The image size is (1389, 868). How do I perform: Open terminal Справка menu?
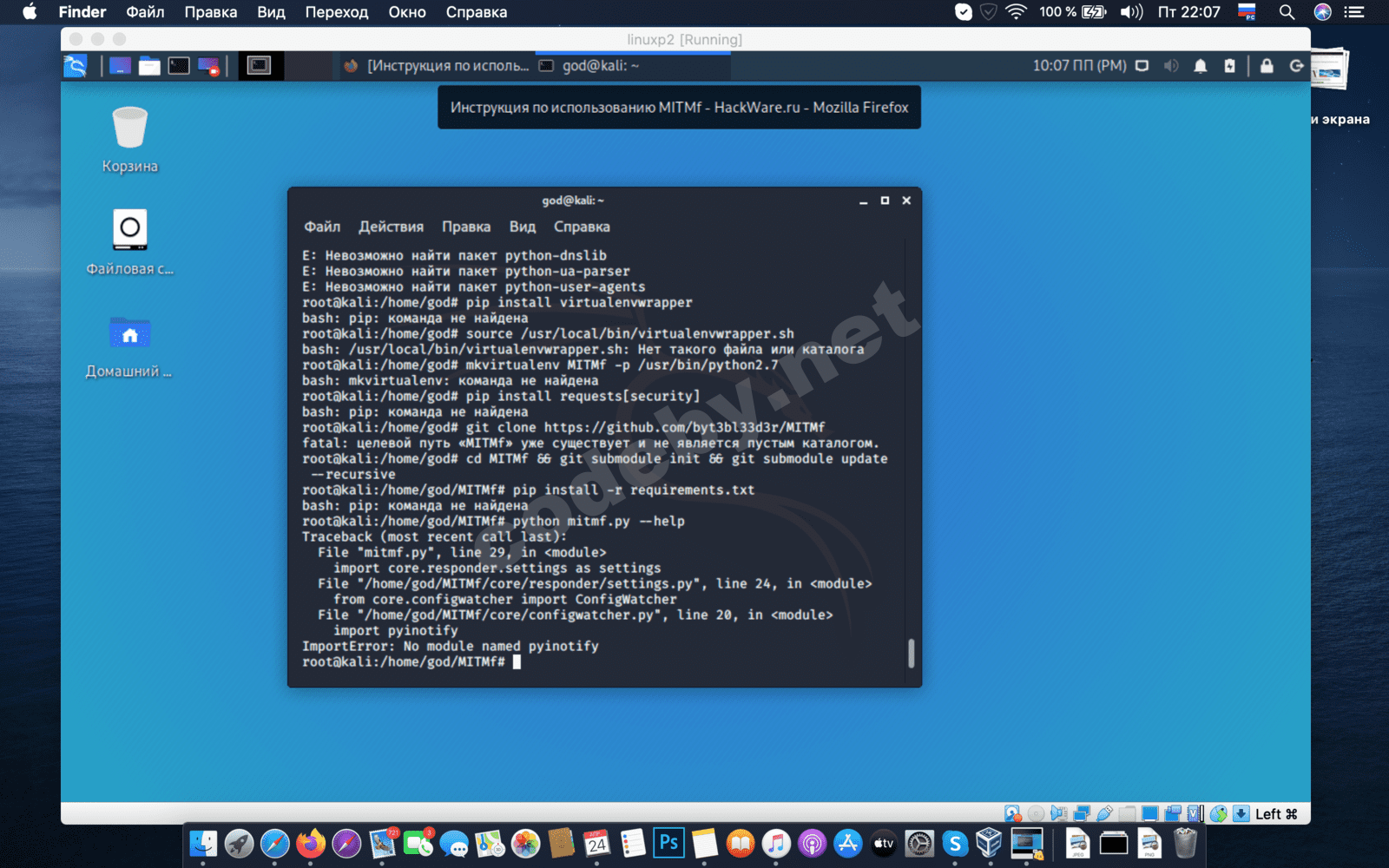582,227
